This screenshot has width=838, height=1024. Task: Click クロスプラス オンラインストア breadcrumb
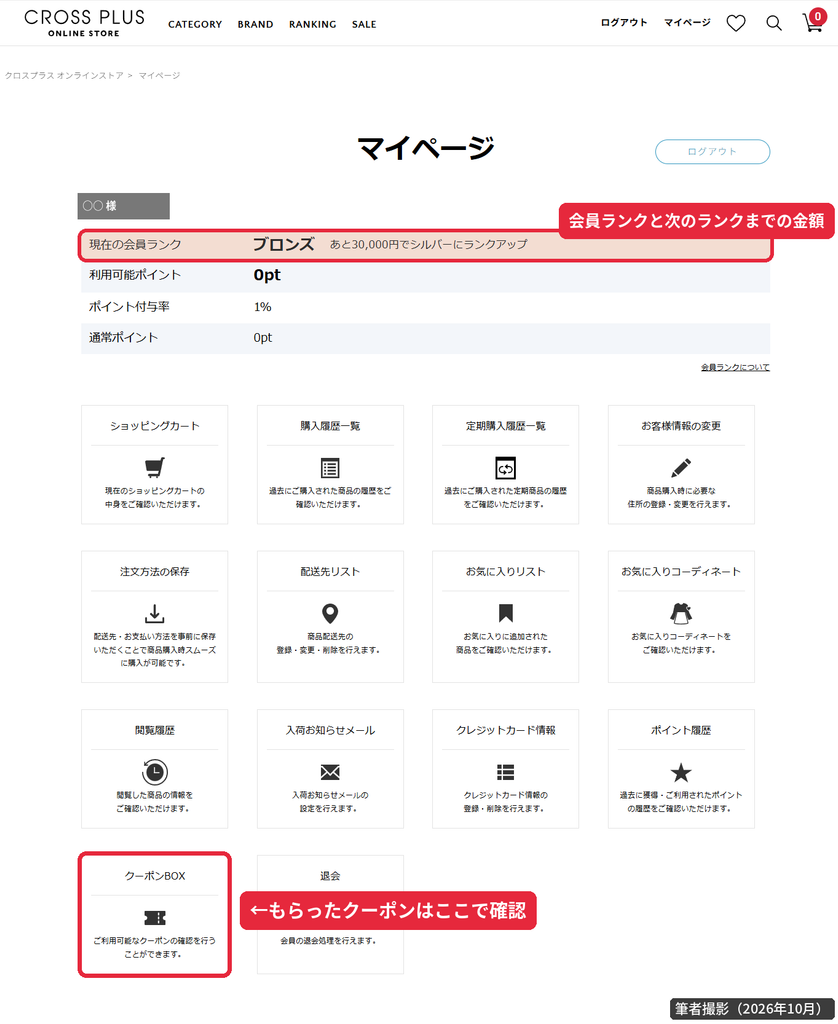pyautogui.click(x=64, y=76)
